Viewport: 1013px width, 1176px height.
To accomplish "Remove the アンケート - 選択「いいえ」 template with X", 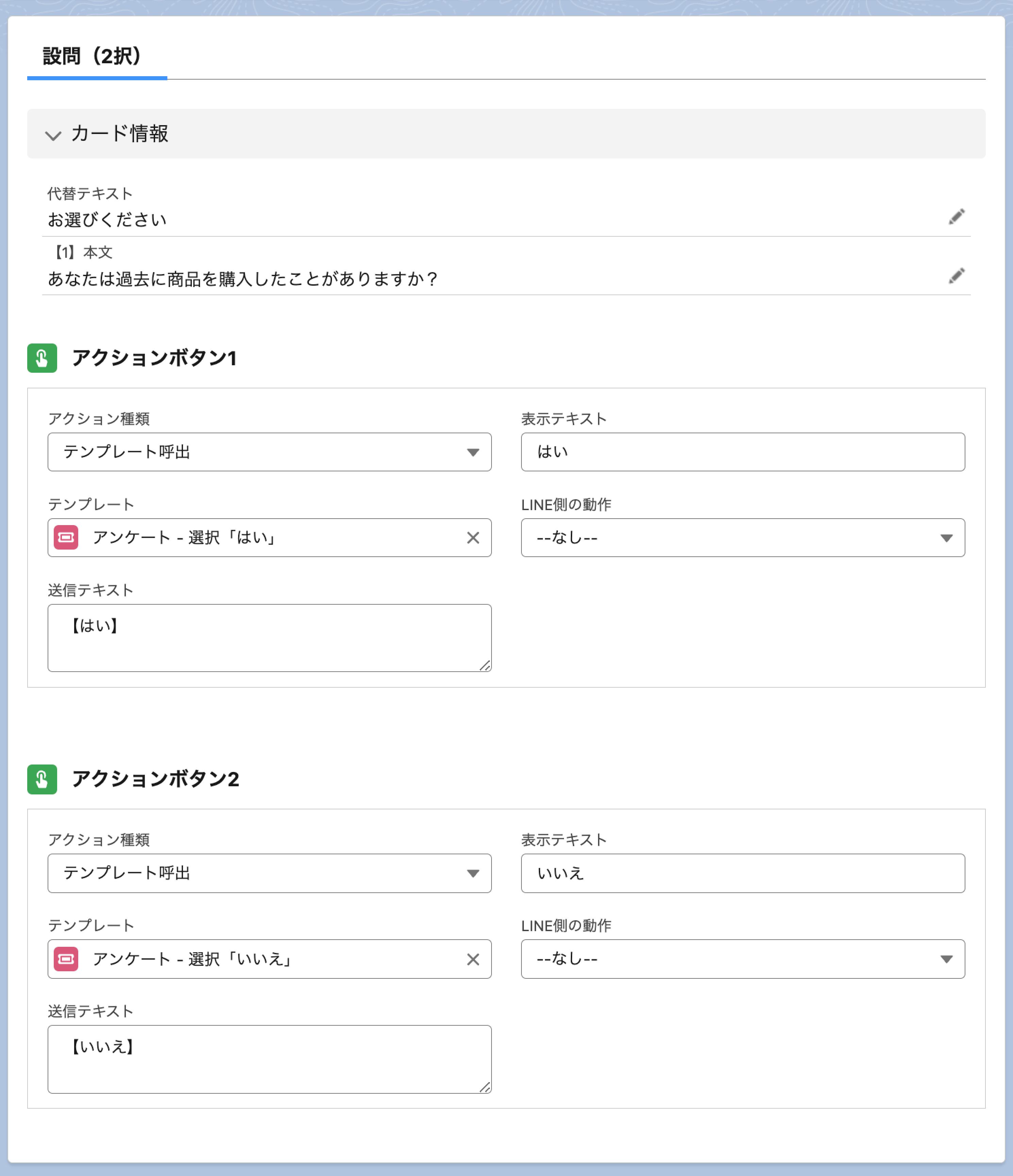I will (472, 959).
